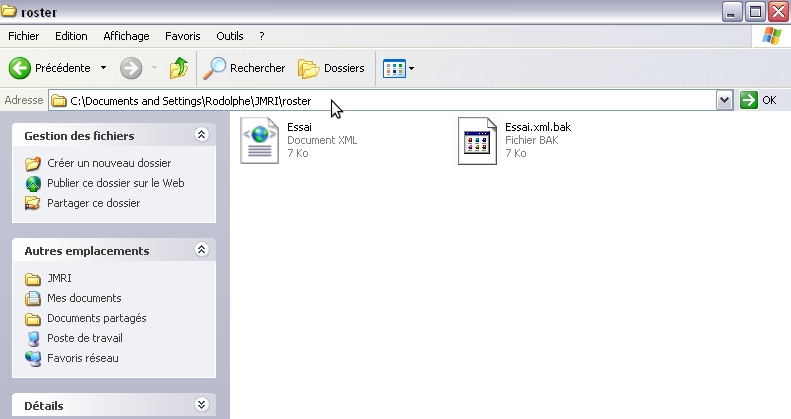Click the web publish globe icon

click(x=33, y=184)
